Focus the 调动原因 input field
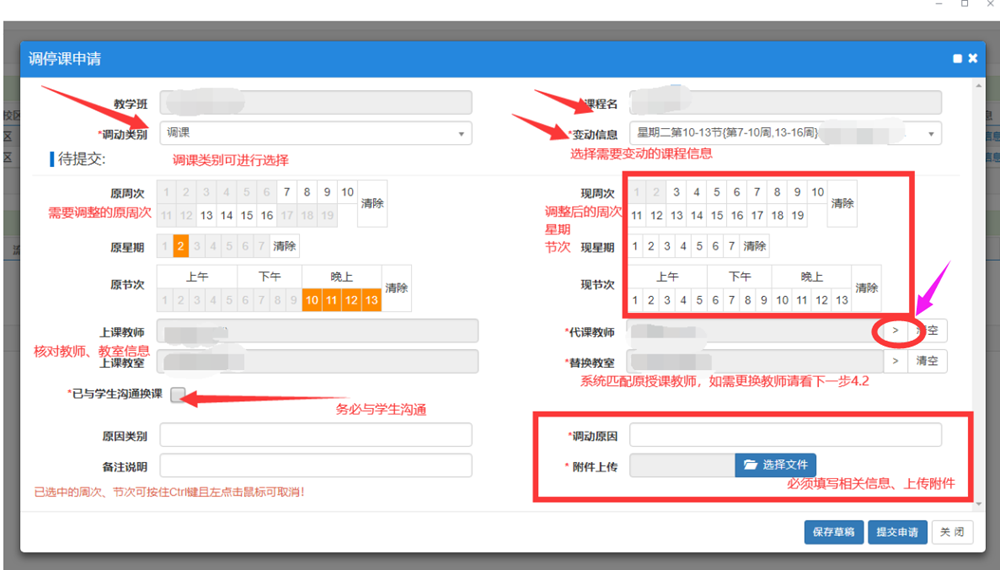This screenshot has height=570, width=1000. tap(785, 435)
